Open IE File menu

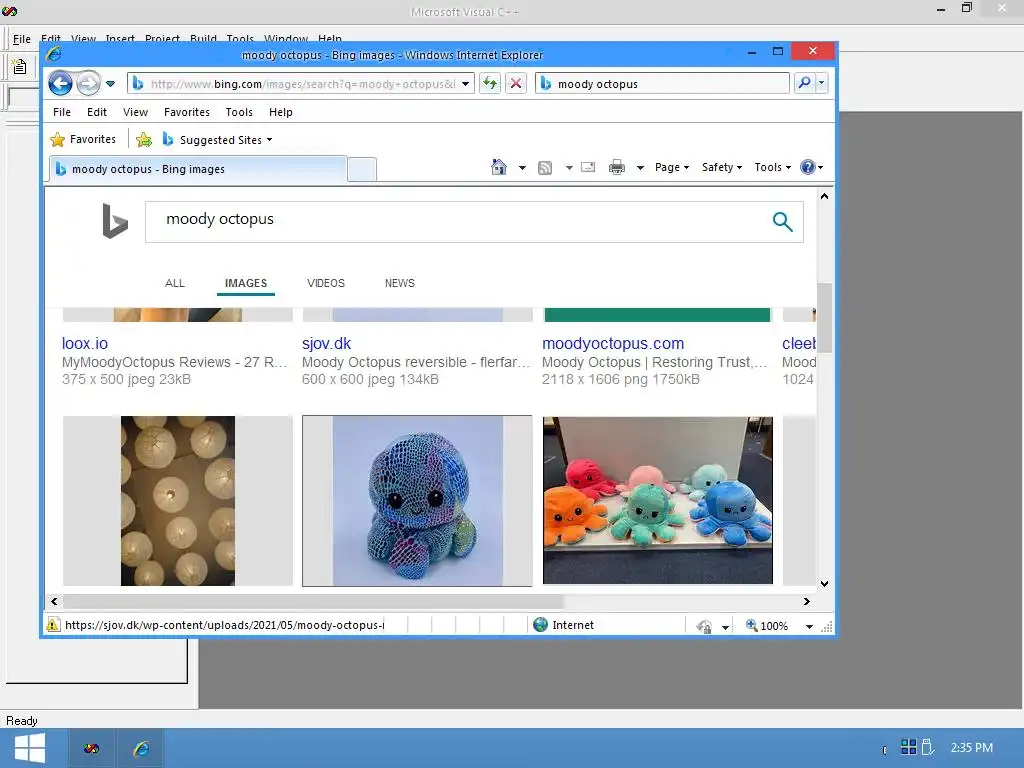point(62,112)
